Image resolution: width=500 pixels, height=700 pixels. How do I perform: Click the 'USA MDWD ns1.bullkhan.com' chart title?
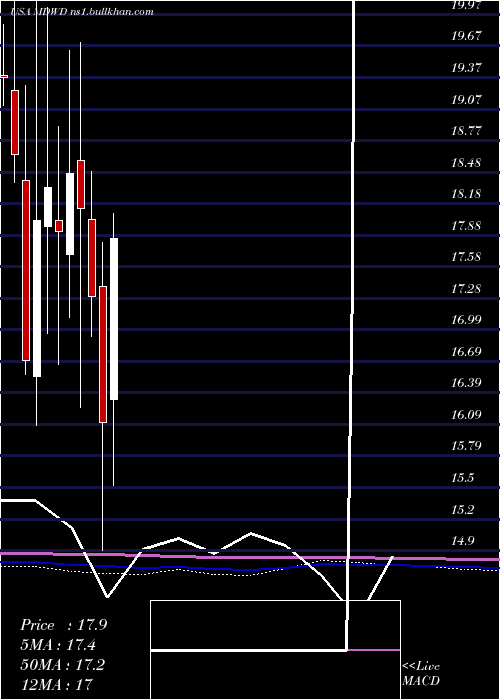pyautogui.click(x=83, y=12)
